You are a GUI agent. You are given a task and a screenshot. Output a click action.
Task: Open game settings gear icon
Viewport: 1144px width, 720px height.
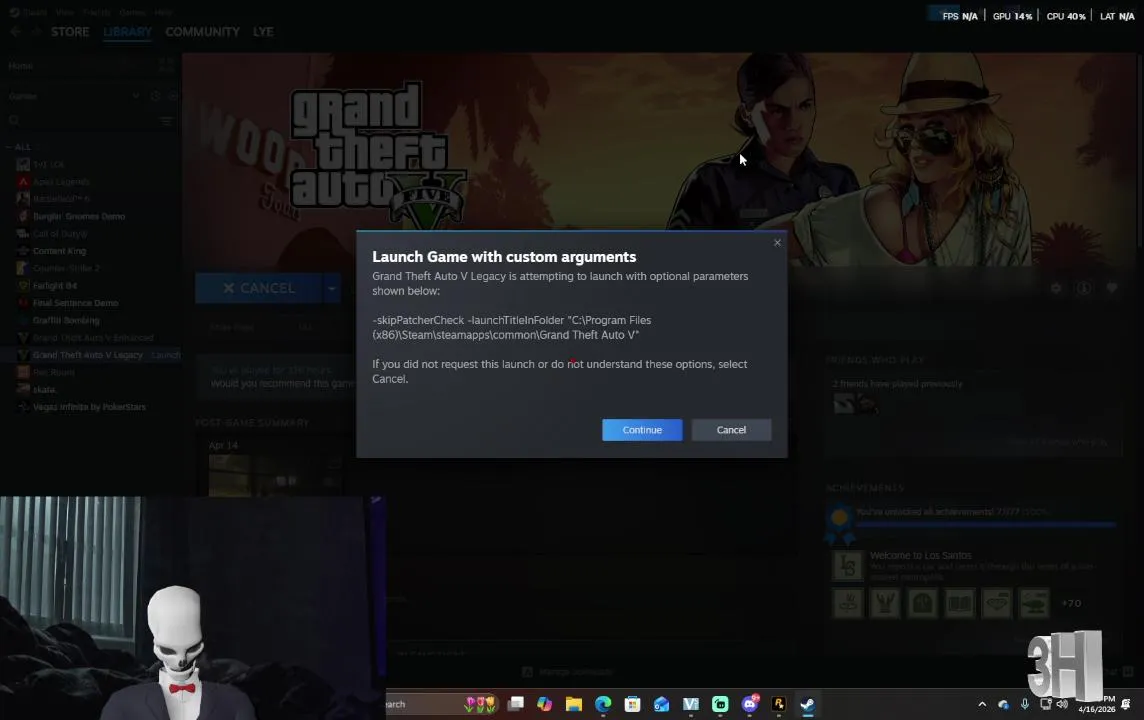point(1056,288)
